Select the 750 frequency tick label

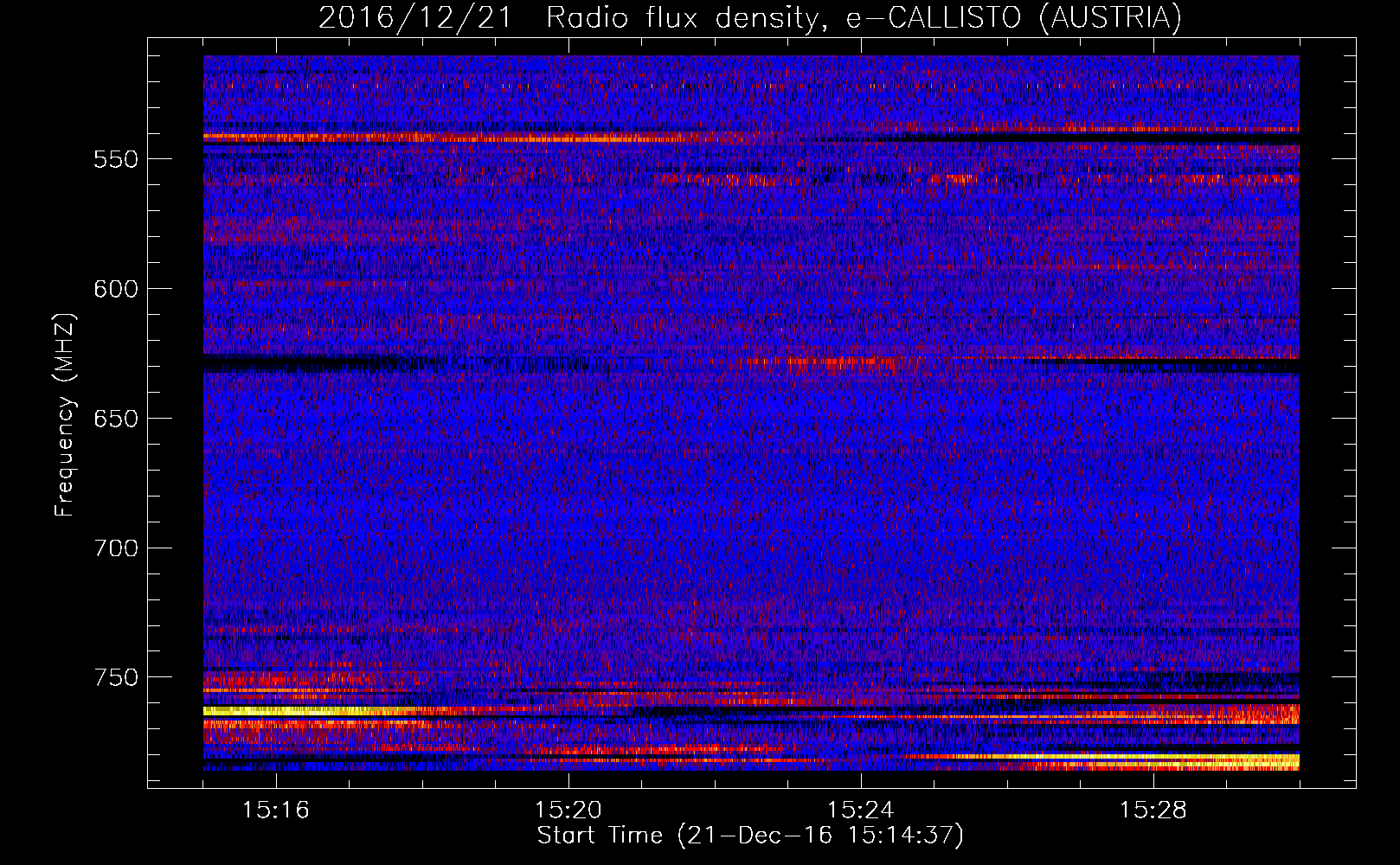(116, 677)
